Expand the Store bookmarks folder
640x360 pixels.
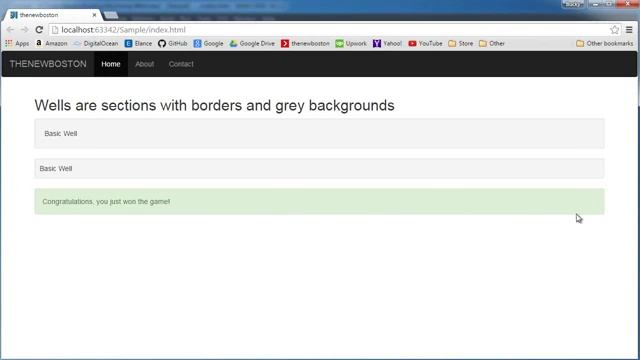click(461, 43)
